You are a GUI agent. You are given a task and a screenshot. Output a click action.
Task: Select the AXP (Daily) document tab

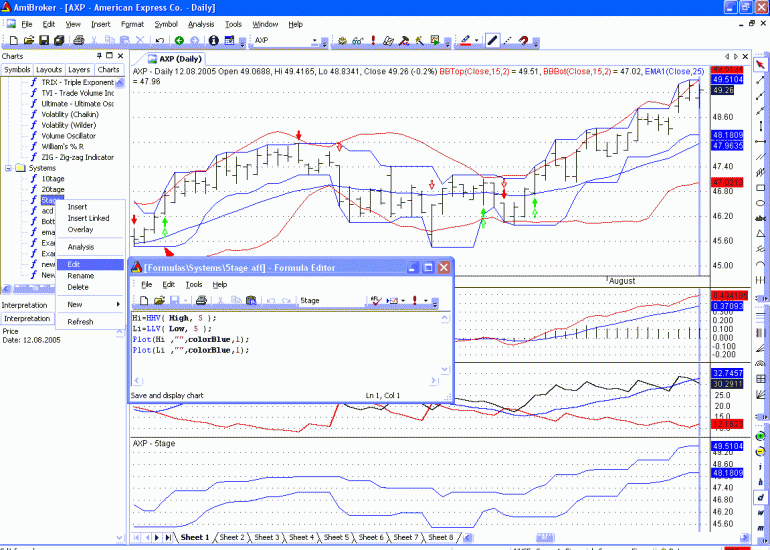[175, 59]
